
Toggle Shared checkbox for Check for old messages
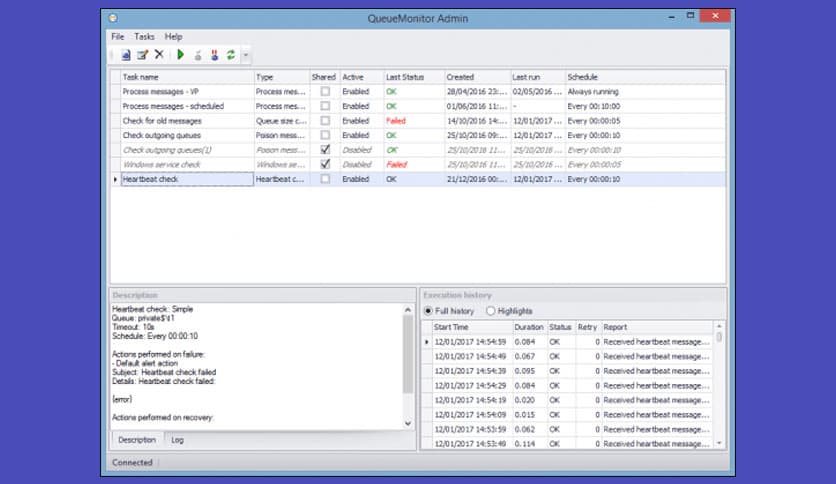[x=325, y=121]
